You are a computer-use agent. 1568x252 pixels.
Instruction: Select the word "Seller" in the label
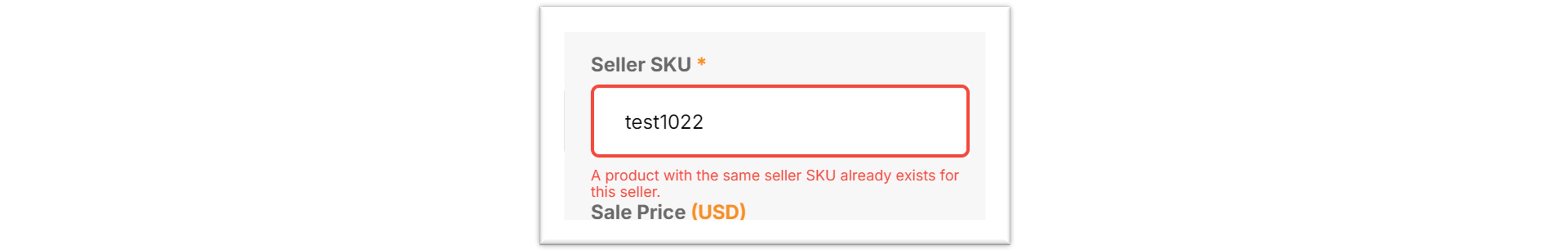point(617,64)
